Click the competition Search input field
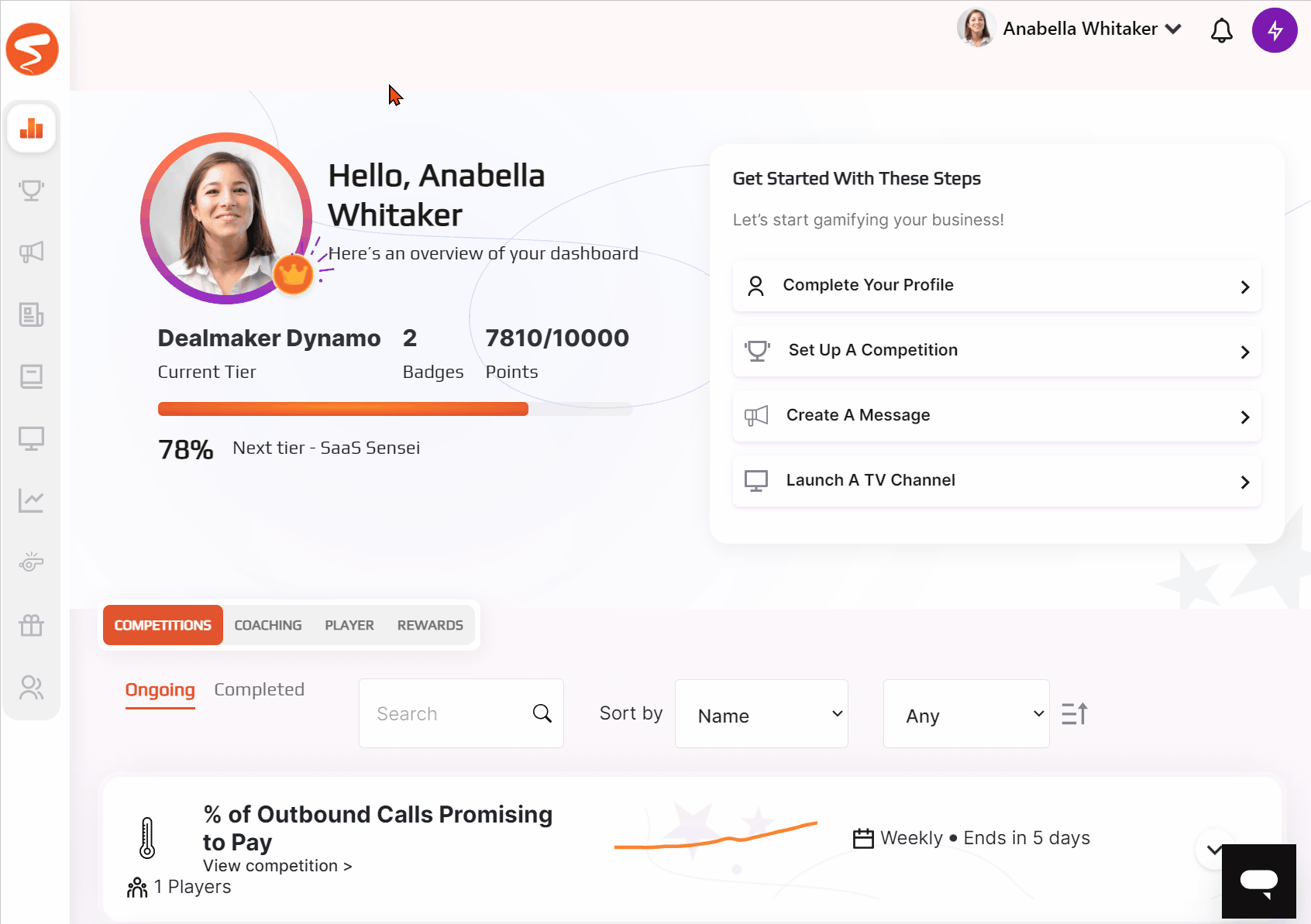This screenshot has width=1311, height=924. [x=461, y=713]
